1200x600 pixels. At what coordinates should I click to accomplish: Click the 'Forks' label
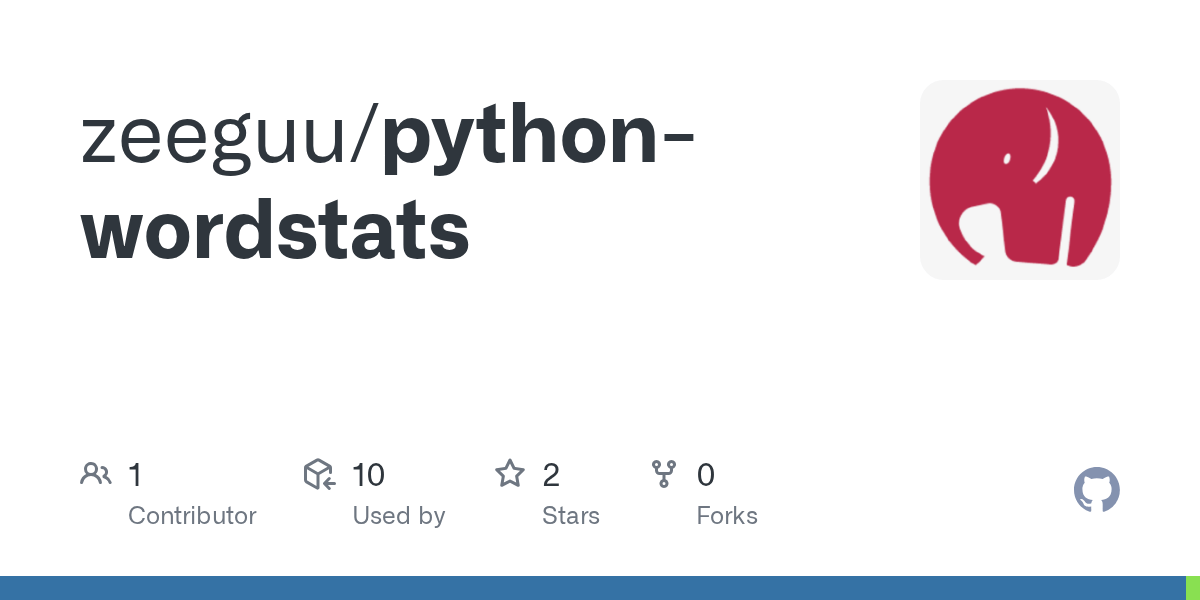[727, 516]
